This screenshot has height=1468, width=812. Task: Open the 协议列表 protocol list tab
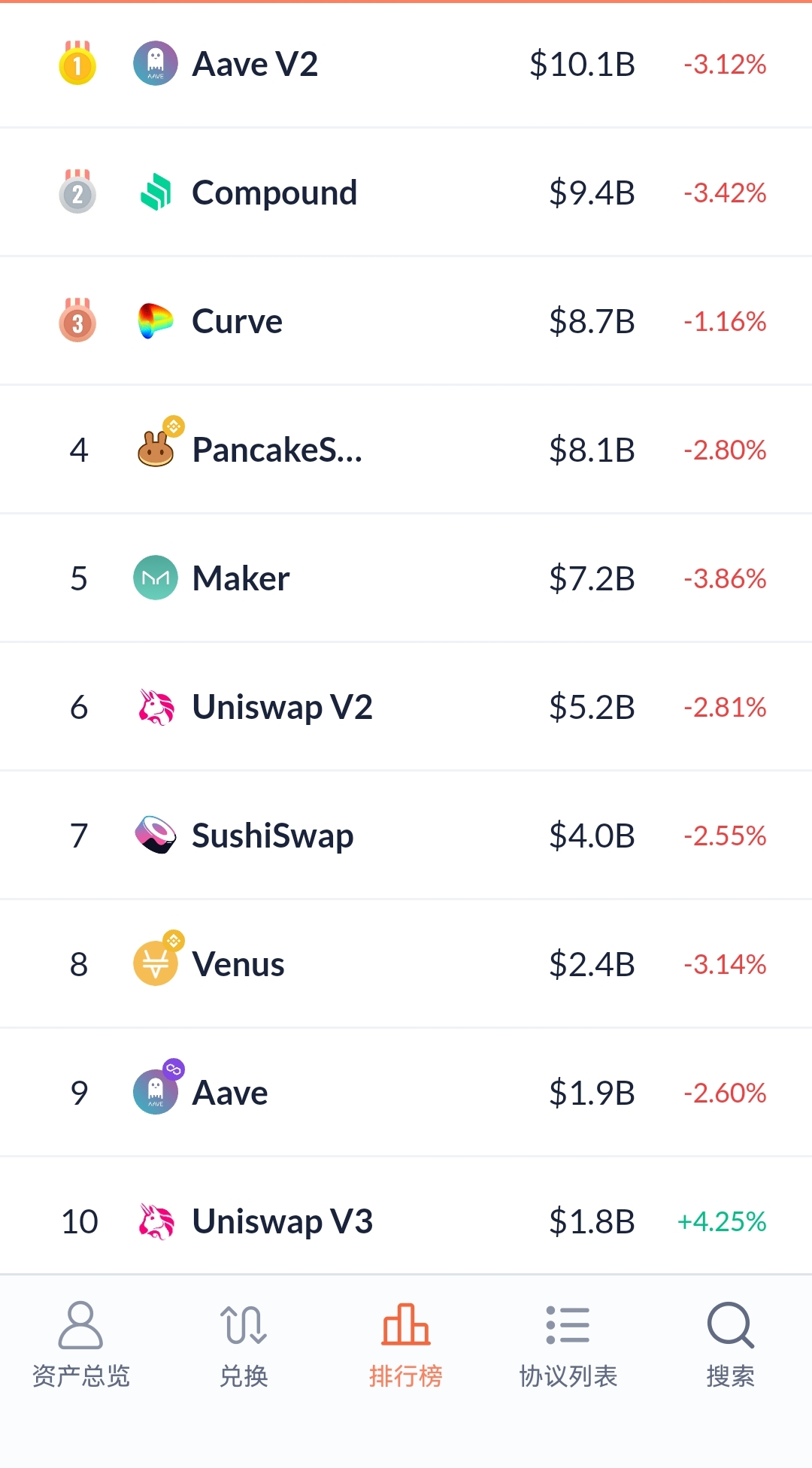568,1344
